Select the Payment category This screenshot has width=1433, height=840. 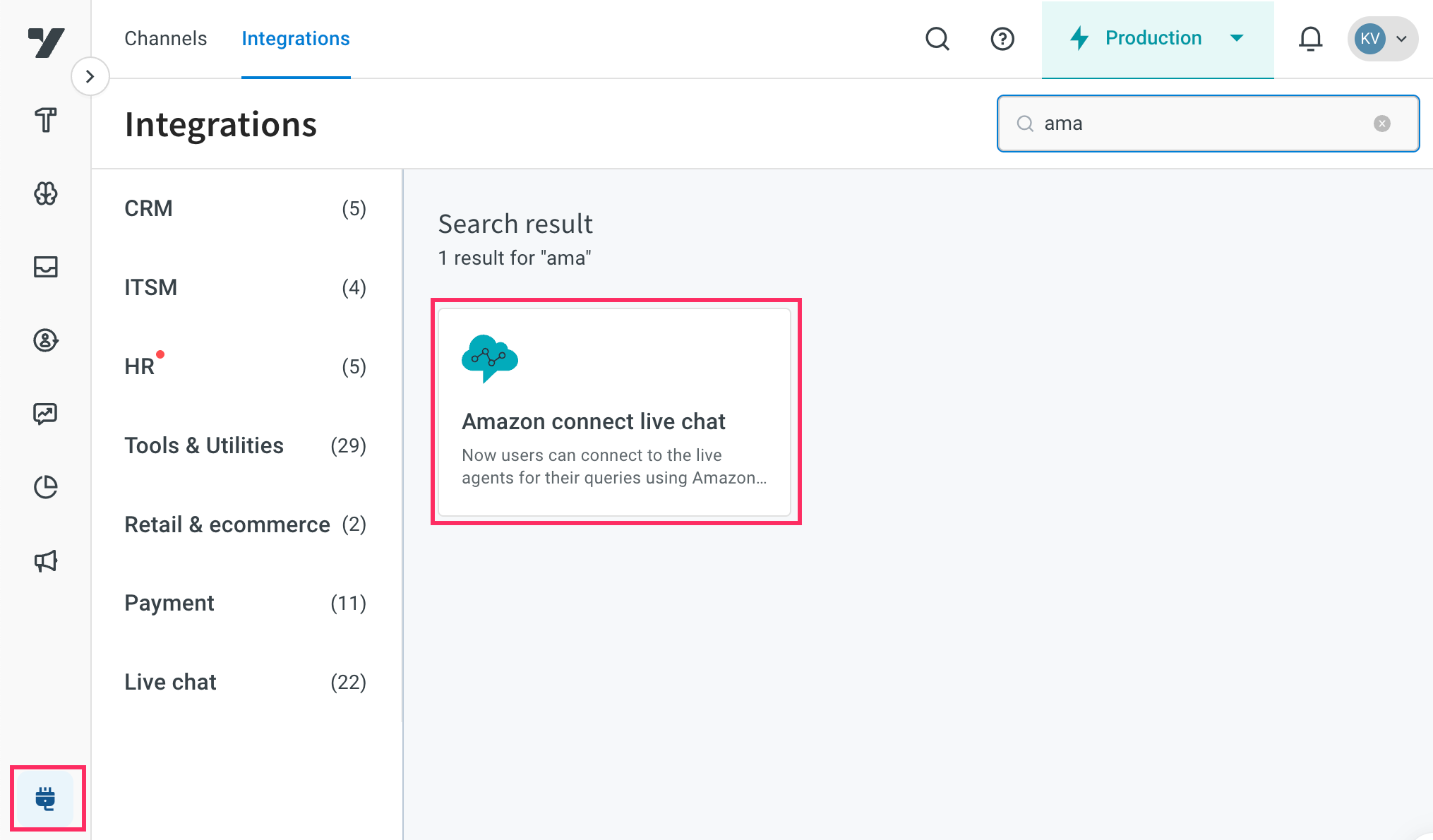point(246,603)
